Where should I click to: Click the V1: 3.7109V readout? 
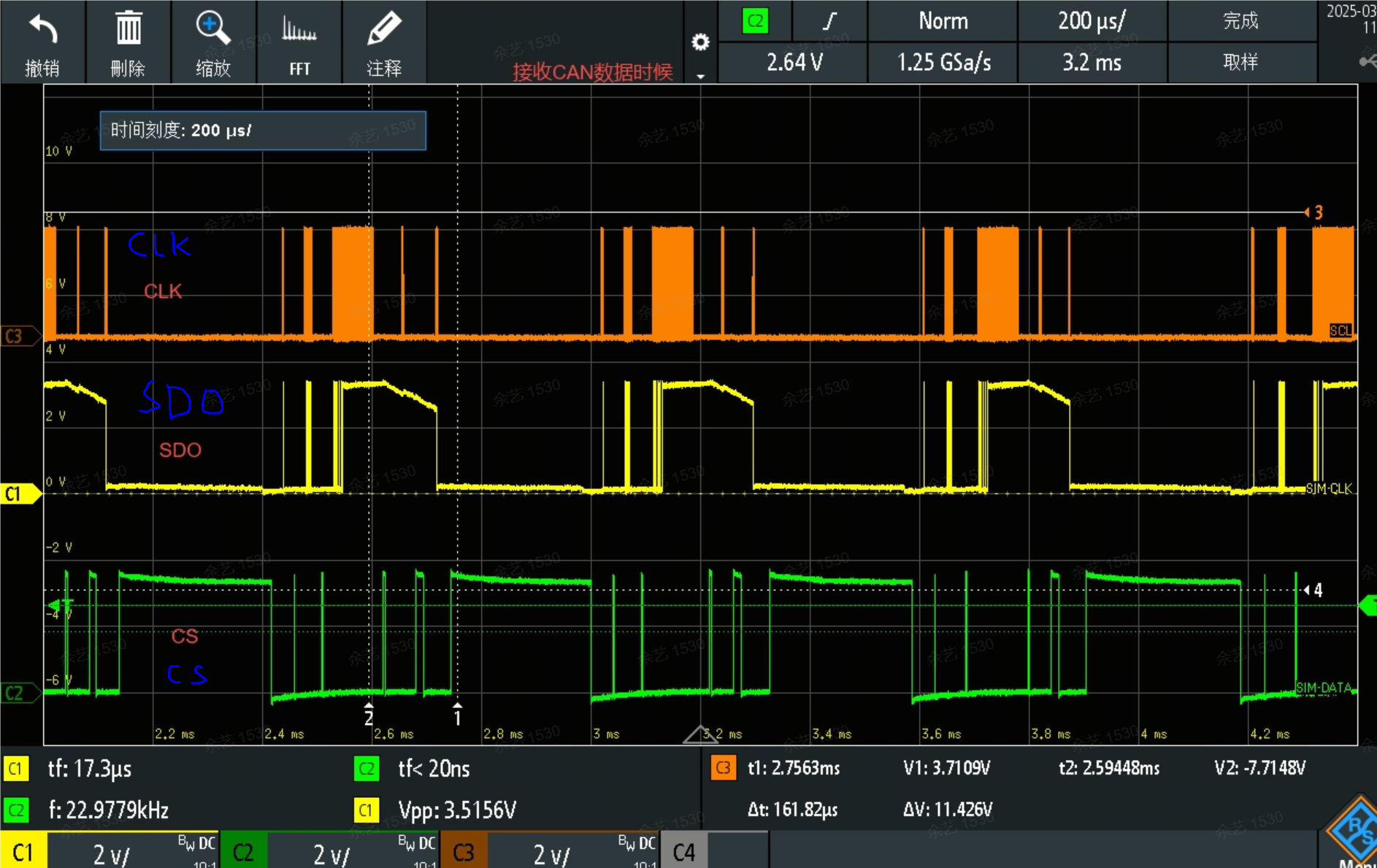(x=947, y=768)
